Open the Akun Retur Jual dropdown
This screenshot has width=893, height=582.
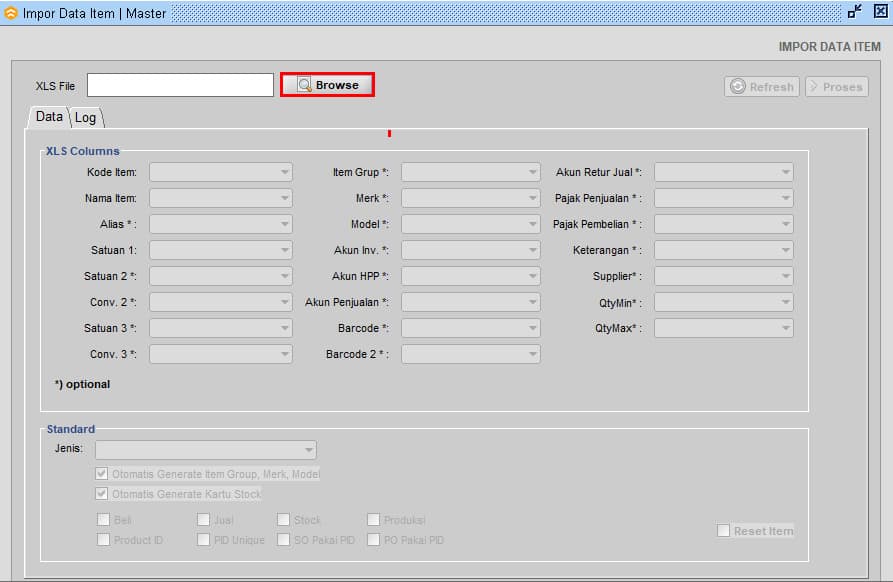point(785,172)
